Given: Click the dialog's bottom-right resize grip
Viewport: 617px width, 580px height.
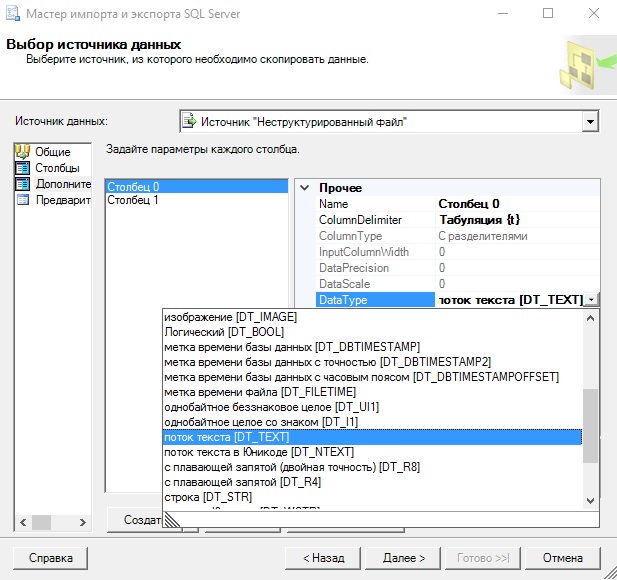Looking at the screenshot, I should pyautogui.click(x=609, y=573).
